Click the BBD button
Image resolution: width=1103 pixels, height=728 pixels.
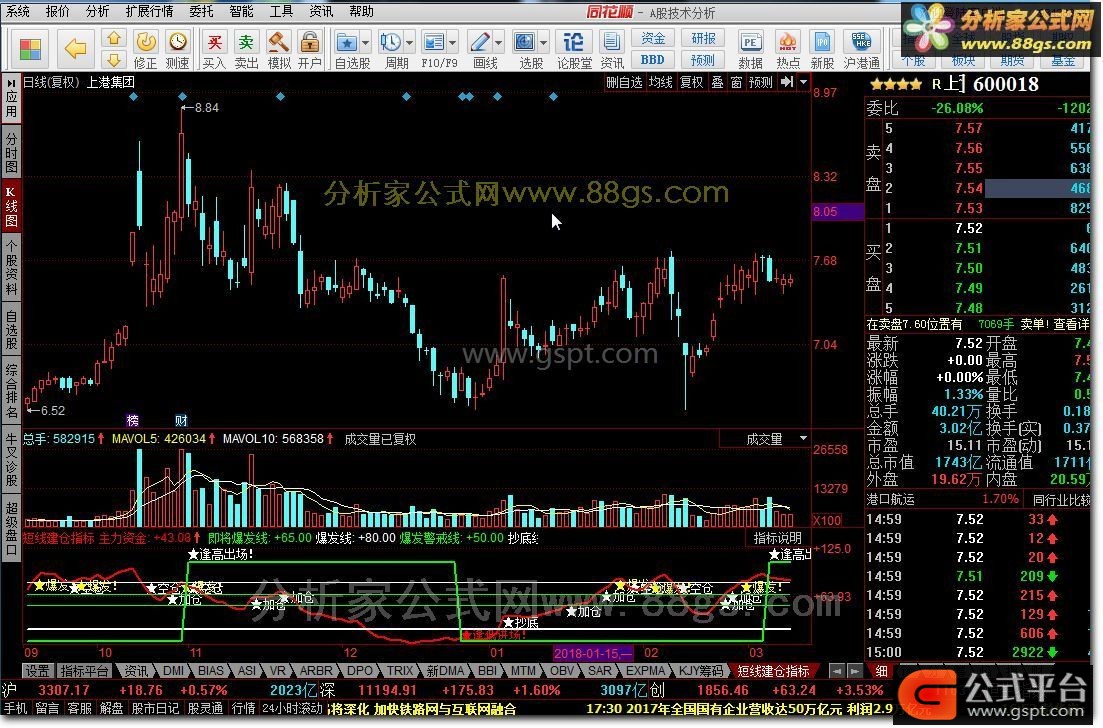click(653, 60)
